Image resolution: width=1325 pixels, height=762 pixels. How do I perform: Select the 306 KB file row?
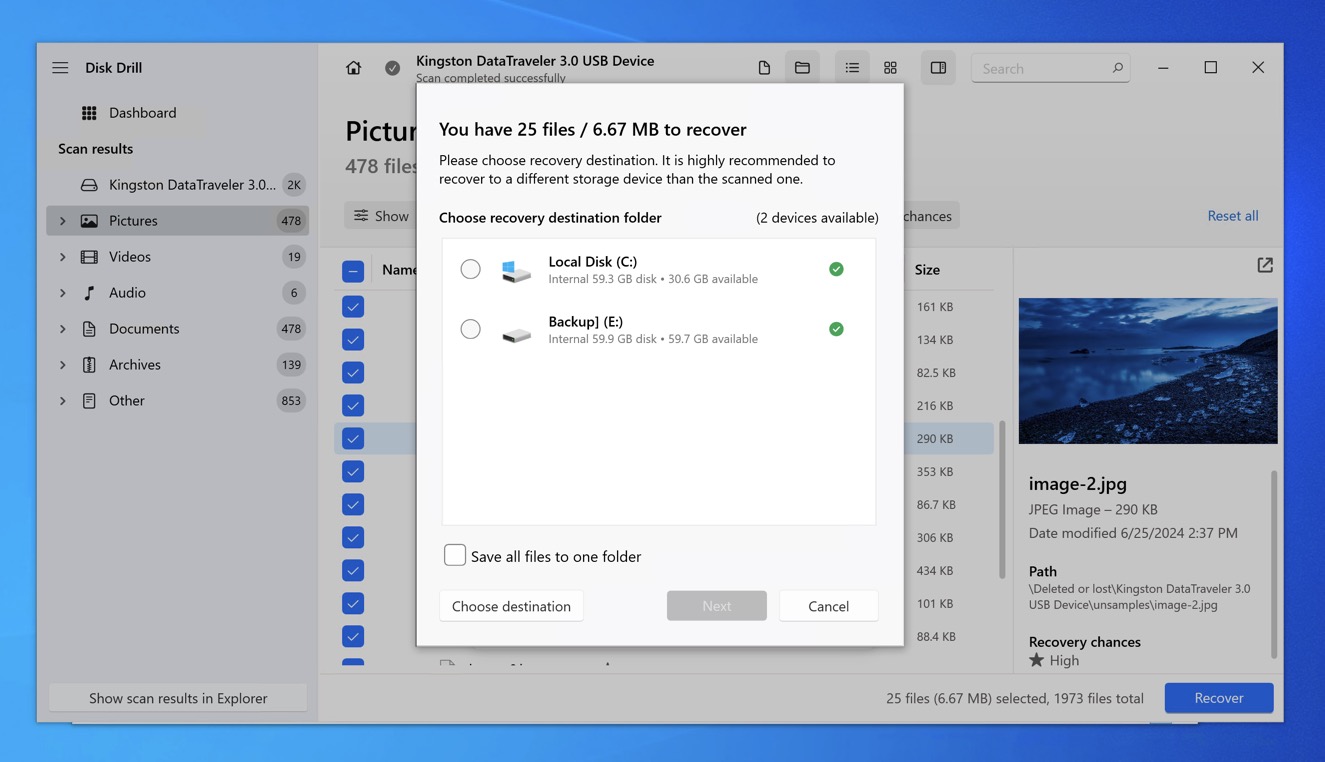(x=665, y=537)
